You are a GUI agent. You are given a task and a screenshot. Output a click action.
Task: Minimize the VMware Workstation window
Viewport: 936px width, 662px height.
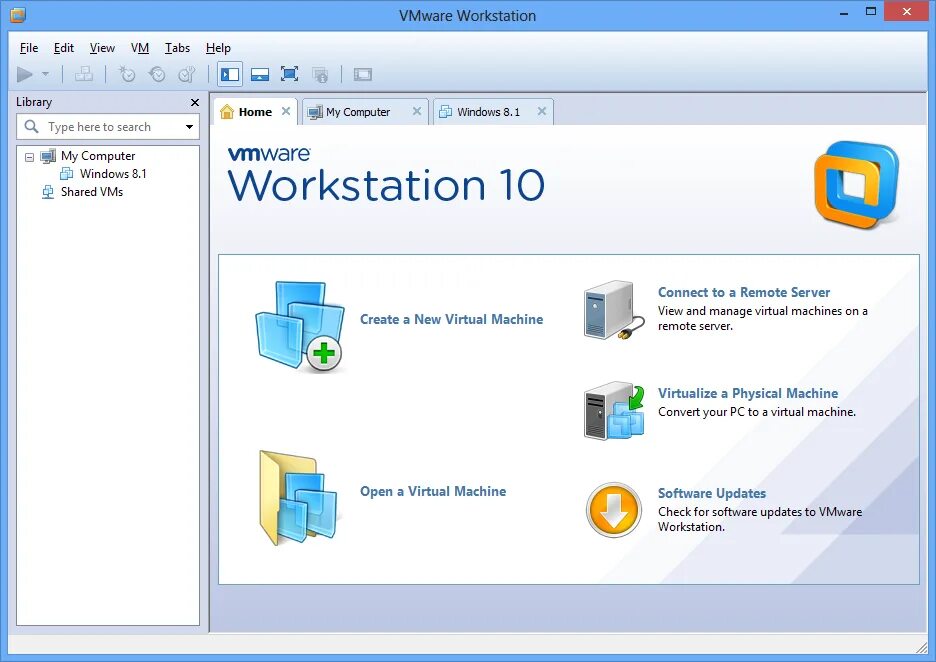[x=844, y=13]
